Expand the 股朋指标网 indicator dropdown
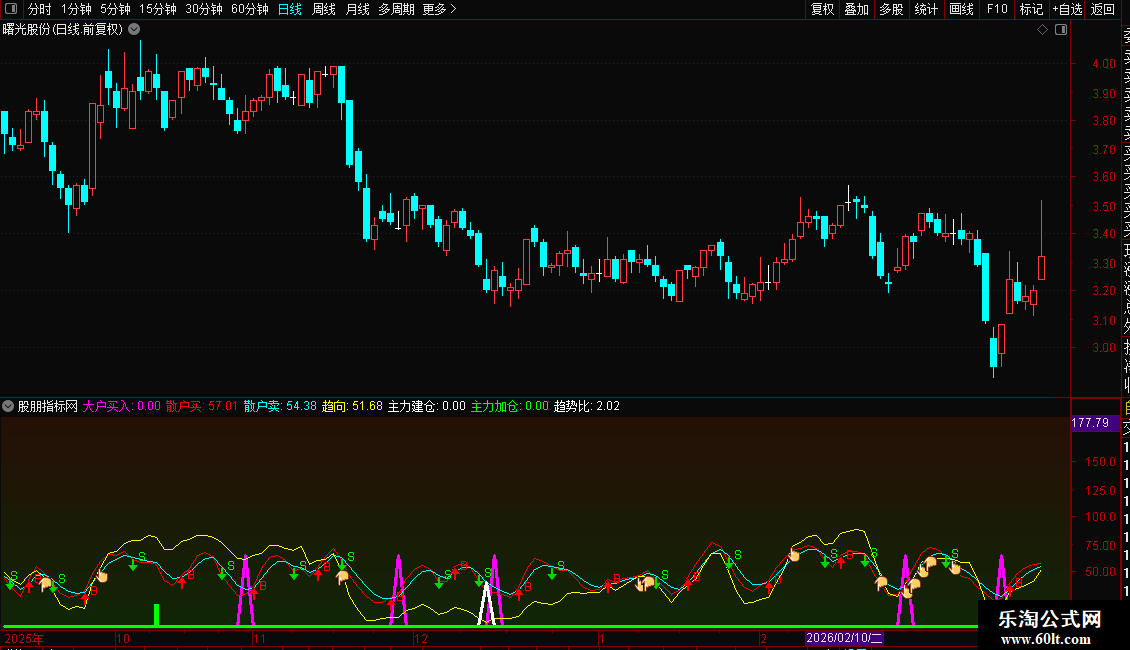 tap(8, 406)
